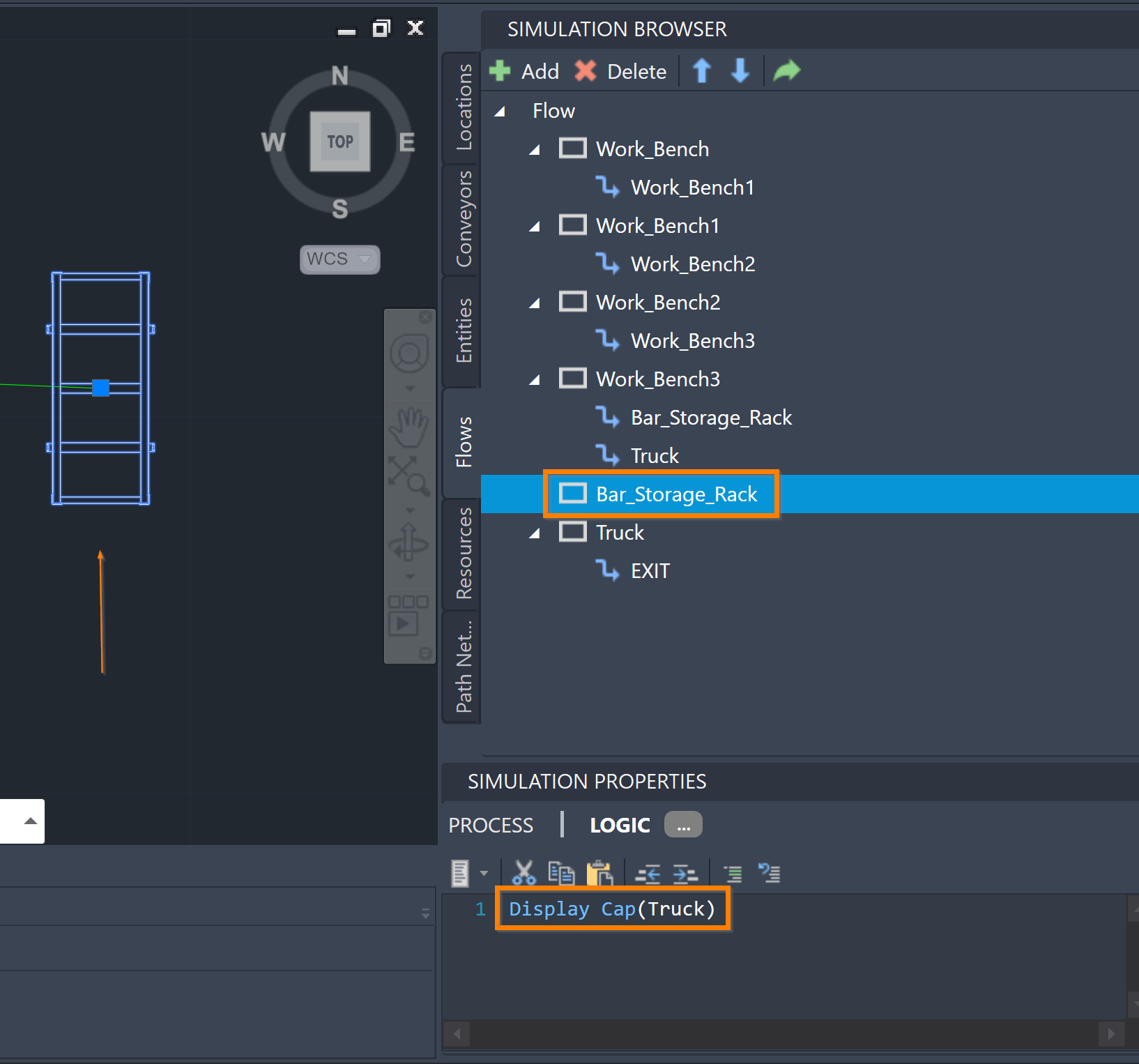Viewport: 1139px width, 1064px height.
Task: Close the navigation bar with its X
Action: [425, 317]
